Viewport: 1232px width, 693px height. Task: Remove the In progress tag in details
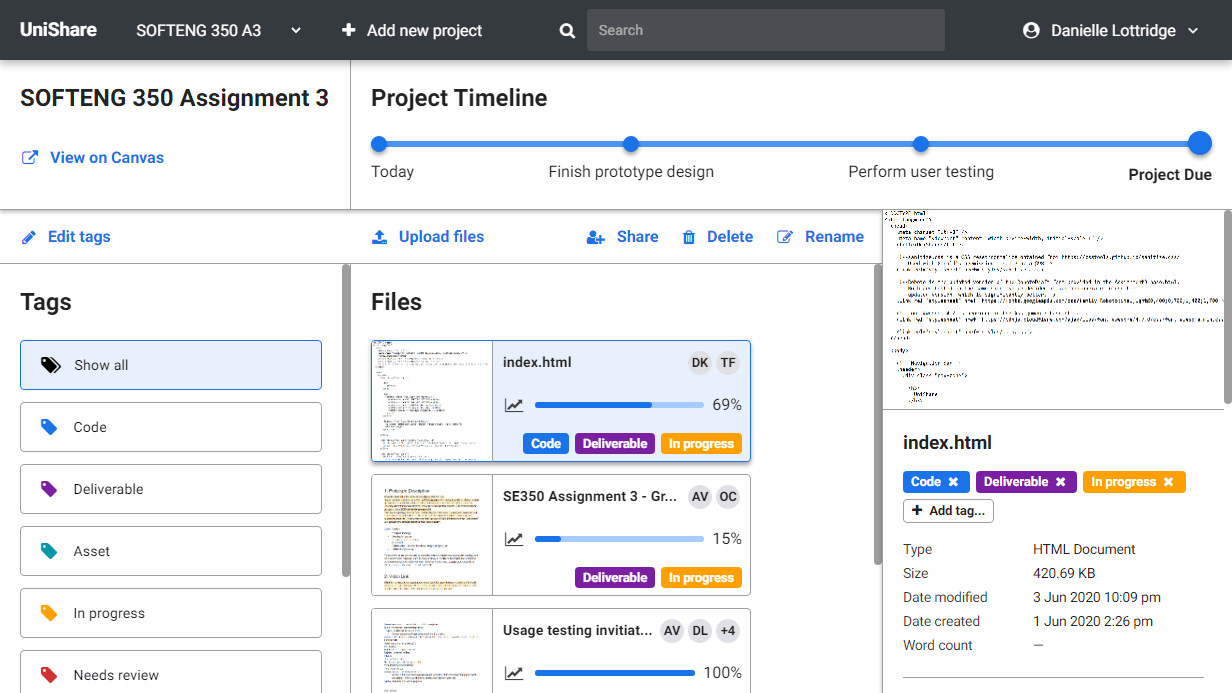coord(1168,482)
